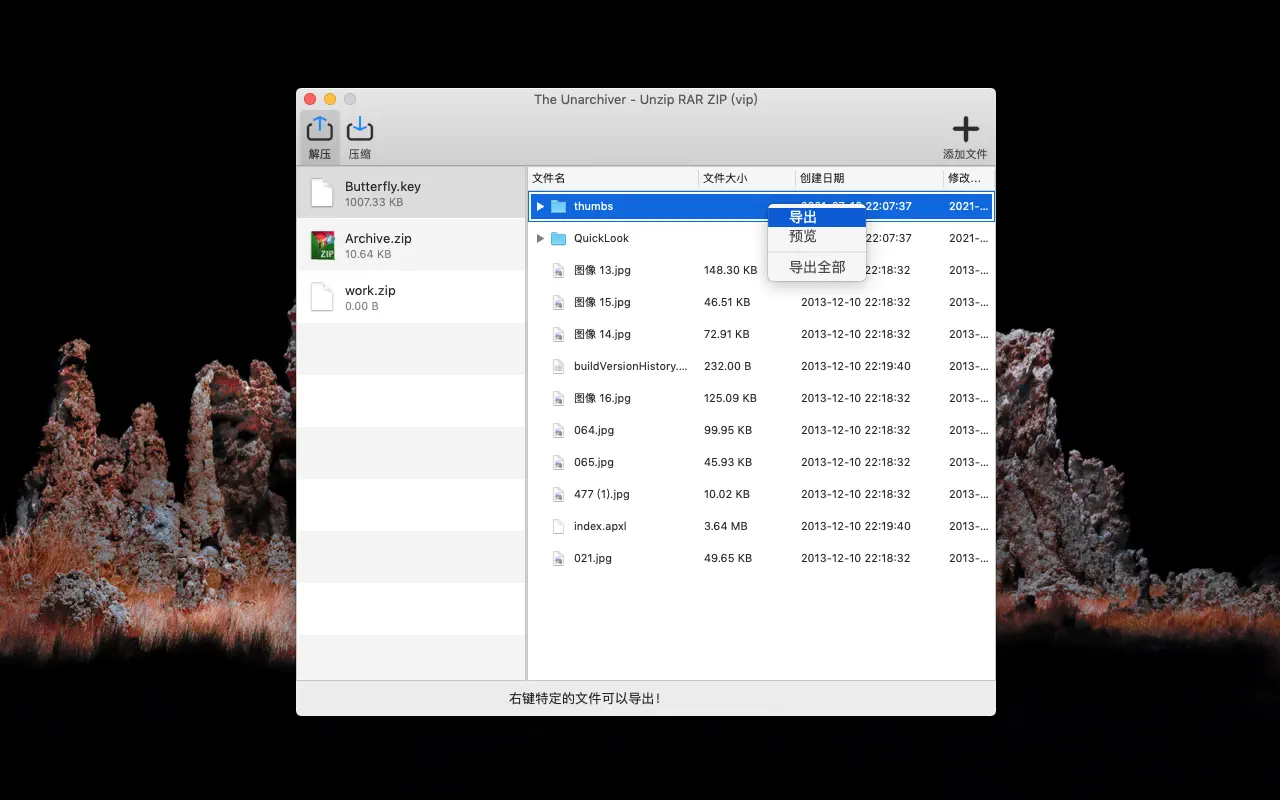Click the document icon beside Butterfly.key
Screen dimensions: 1280x800
[321, 191]
